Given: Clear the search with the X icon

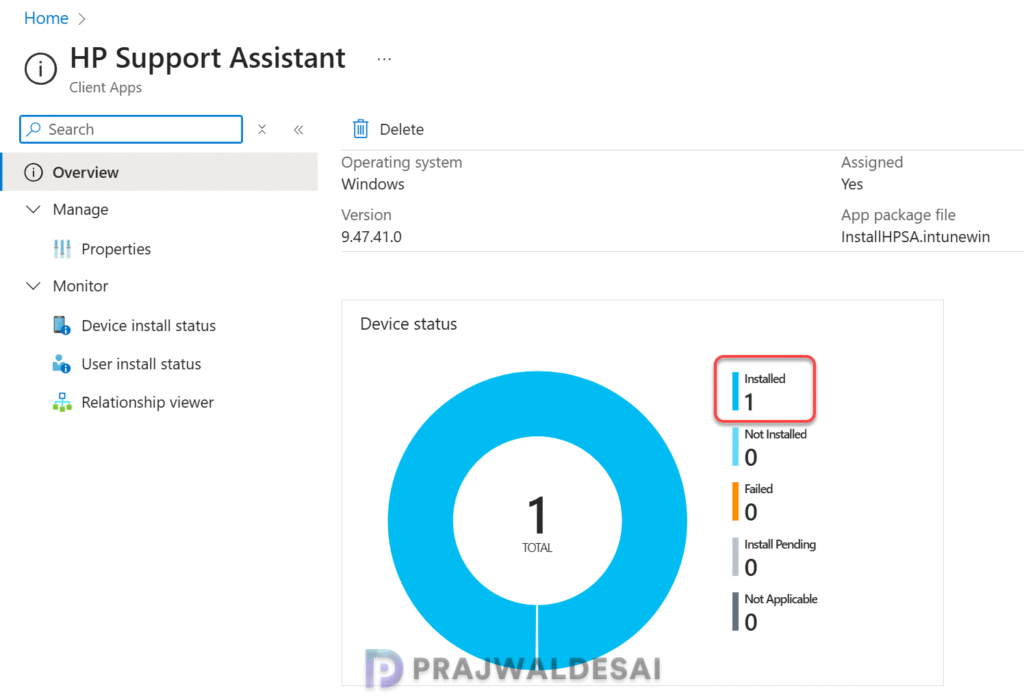Looking at the screenshot, I should click(262, 129).
